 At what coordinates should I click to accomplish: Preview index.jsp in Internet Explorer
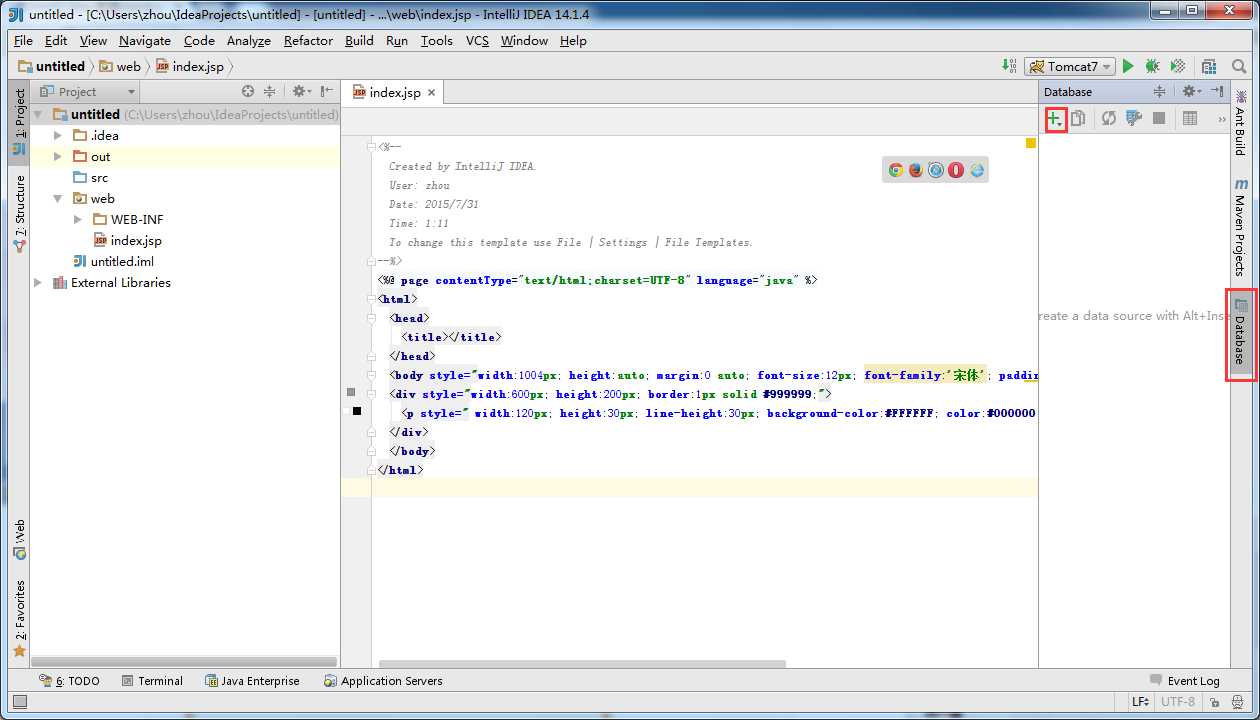(x=977, y=170)
